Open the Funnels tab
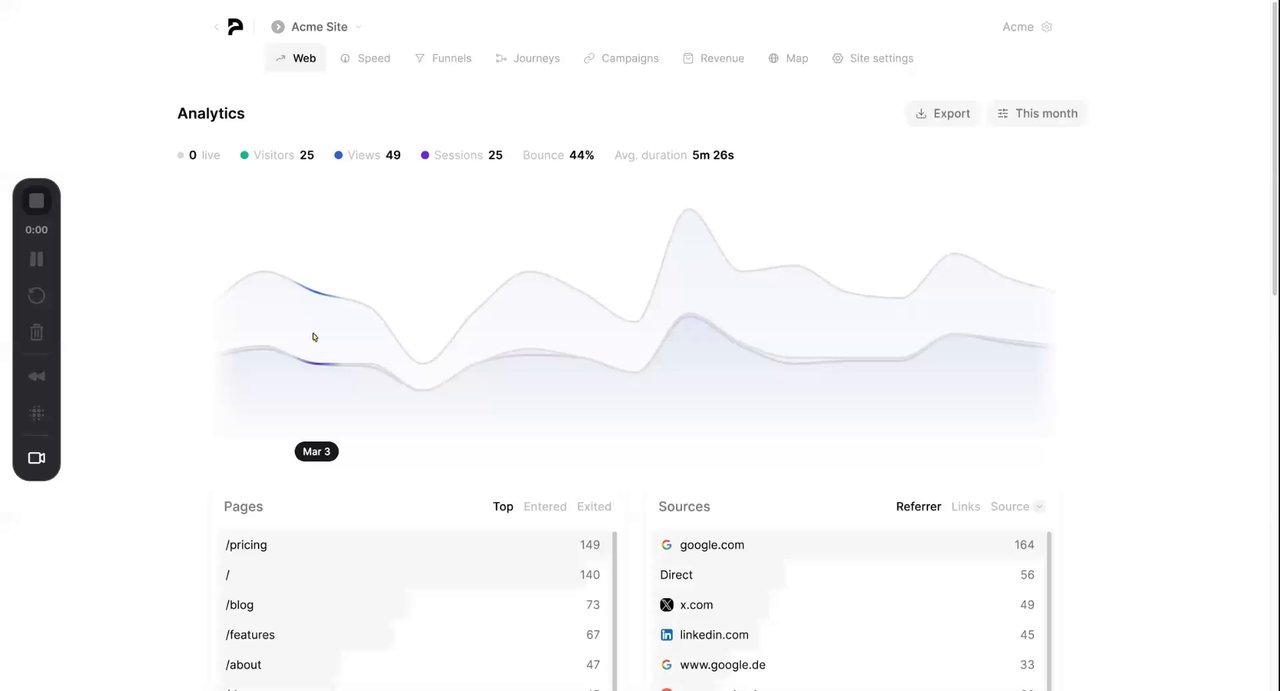 point(443,58)
